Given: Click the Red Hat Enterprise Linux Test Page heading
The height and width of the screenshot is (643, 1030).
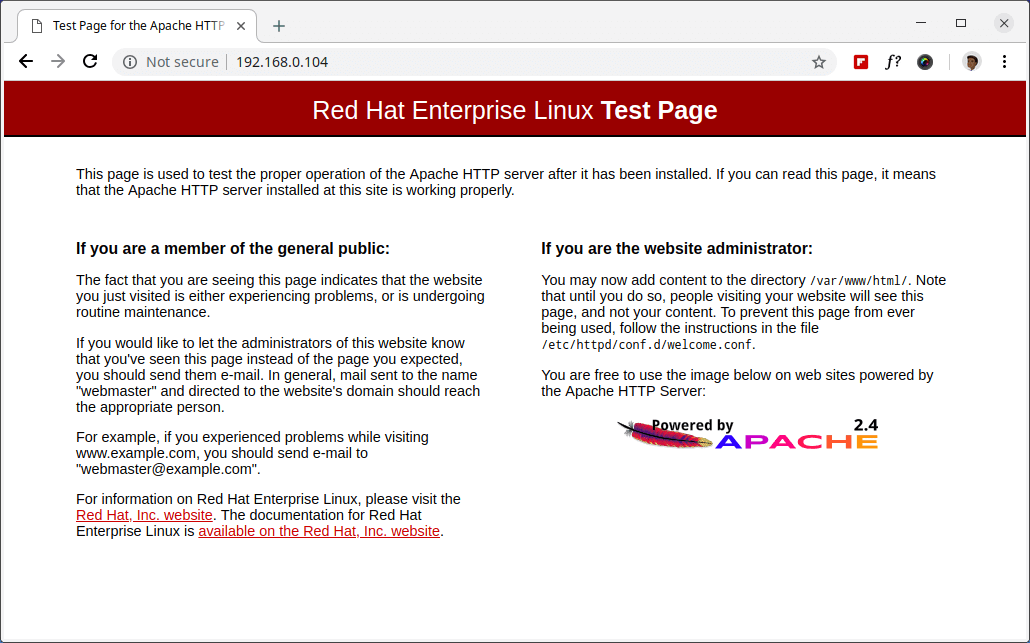Looking at the screenshot, I should tap(515, 110).
